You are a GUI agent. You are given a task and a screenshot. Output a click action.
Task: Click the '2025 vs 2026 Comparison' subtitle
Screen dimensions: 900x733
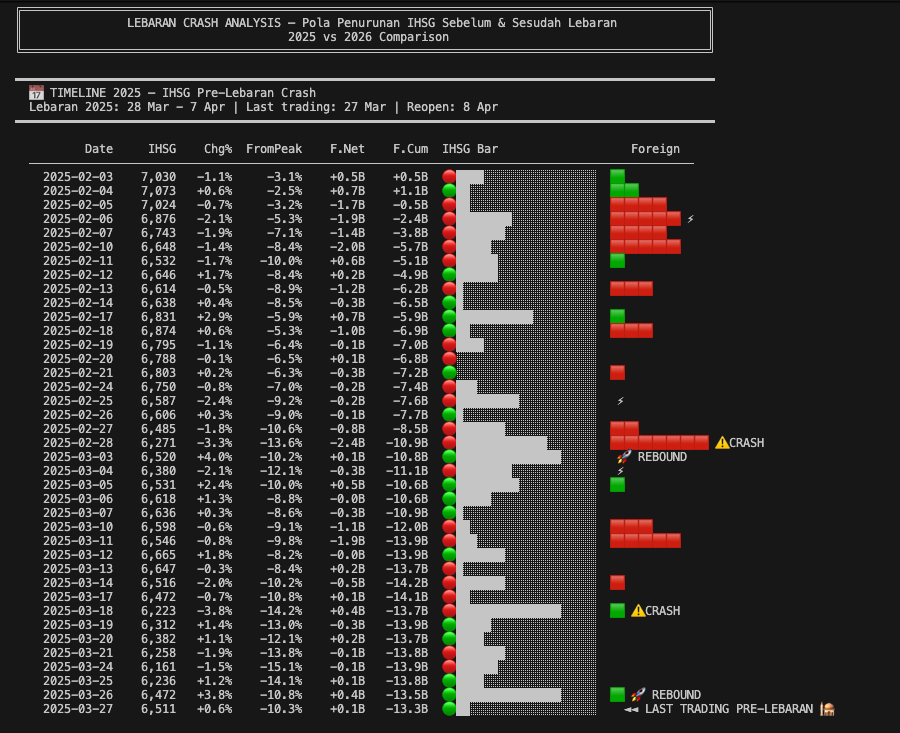click(368, 37)
